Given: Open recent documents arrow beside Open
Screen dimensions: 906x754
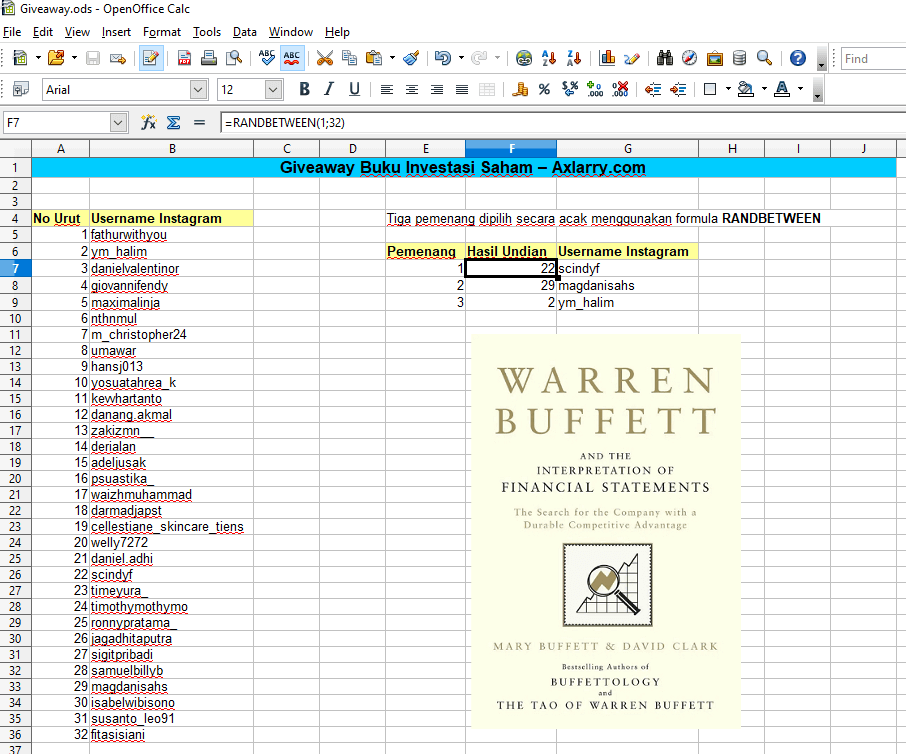Looking at the screenshot, I should [x=75, y=58].
